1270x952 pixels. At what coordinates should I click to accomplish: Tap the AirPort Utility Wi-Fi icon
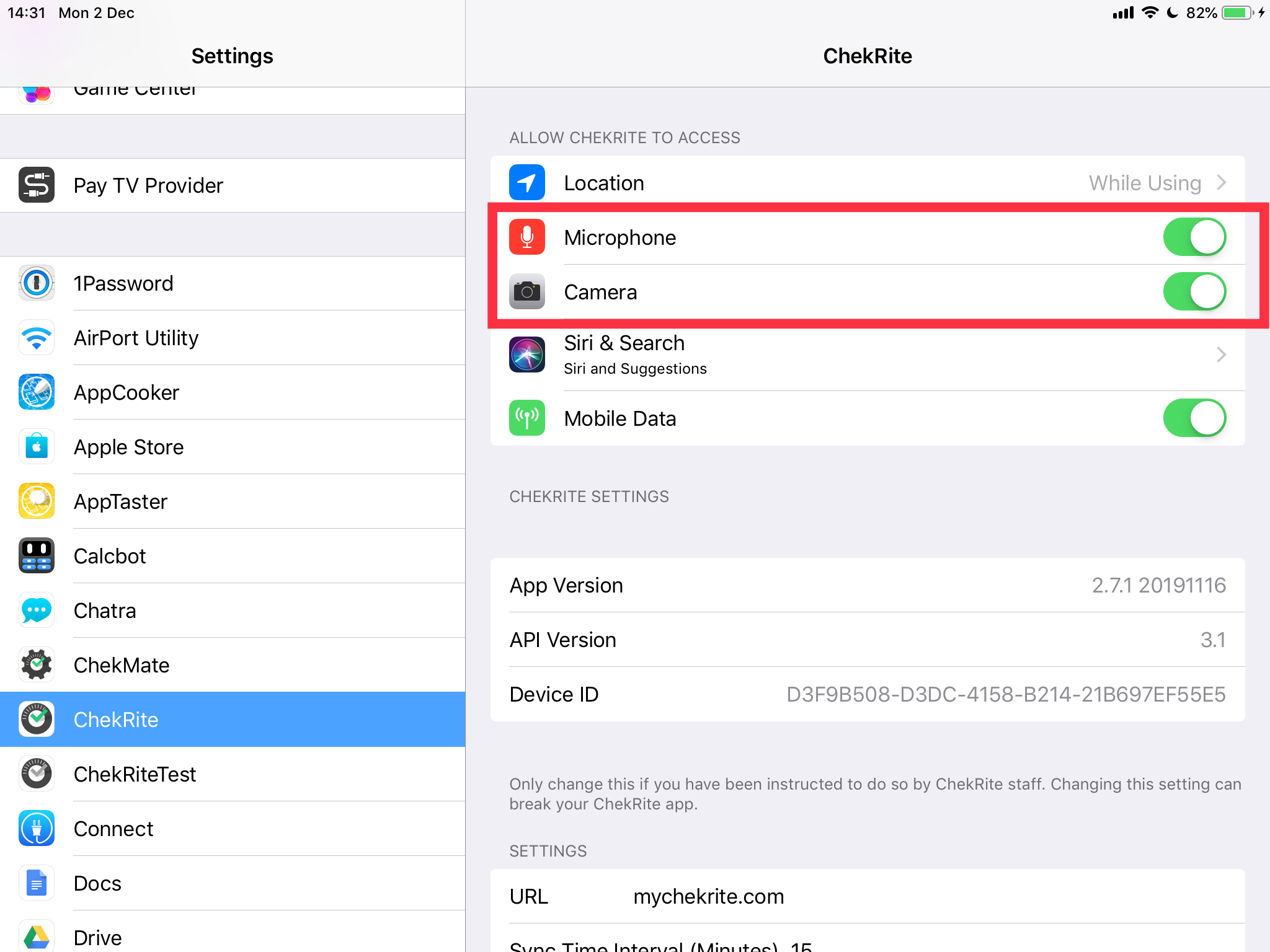click(37, 337)
